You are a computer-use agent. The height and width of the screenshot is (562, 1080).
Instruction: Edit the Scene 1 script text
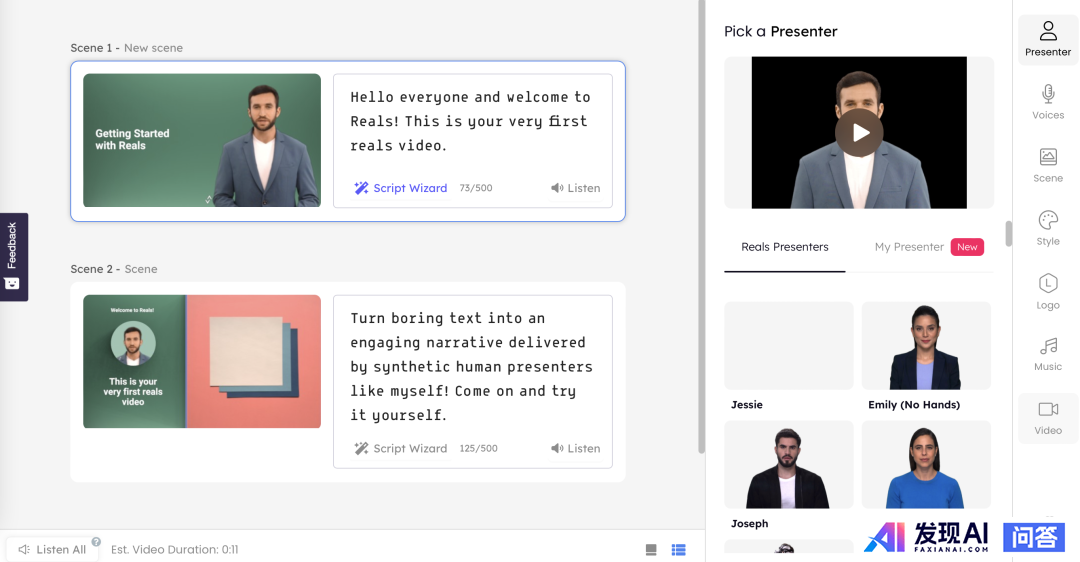point(470,121)
